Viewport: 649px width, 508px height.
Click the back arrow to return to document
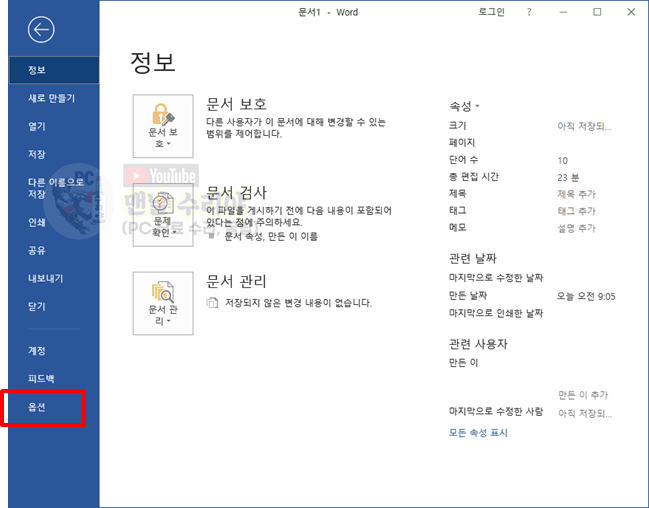[x=41, y=30]
